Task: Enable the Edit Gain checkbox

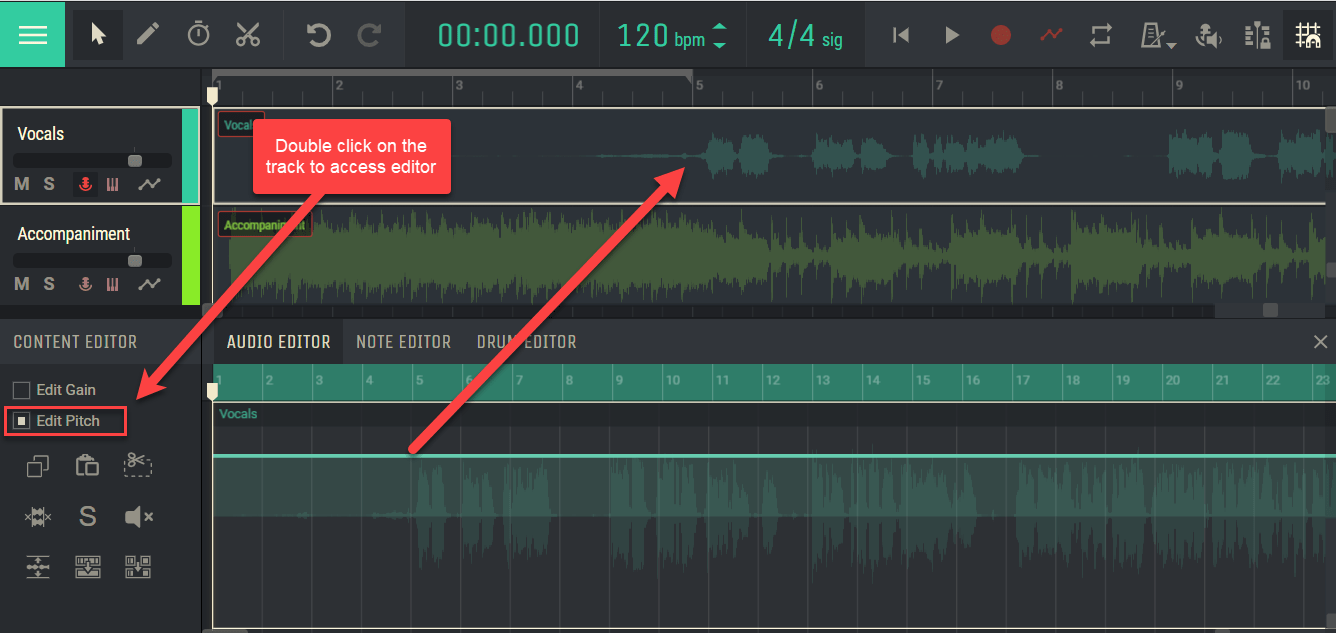Action: pyautogui.click(x=21, y=389)
